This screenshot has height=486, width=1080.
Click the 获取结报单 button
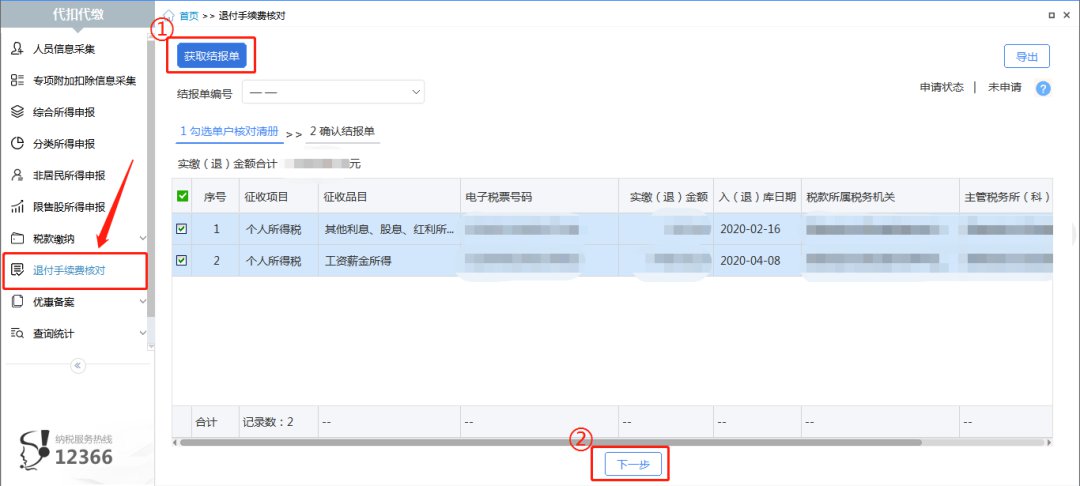[x=211, y=56]
